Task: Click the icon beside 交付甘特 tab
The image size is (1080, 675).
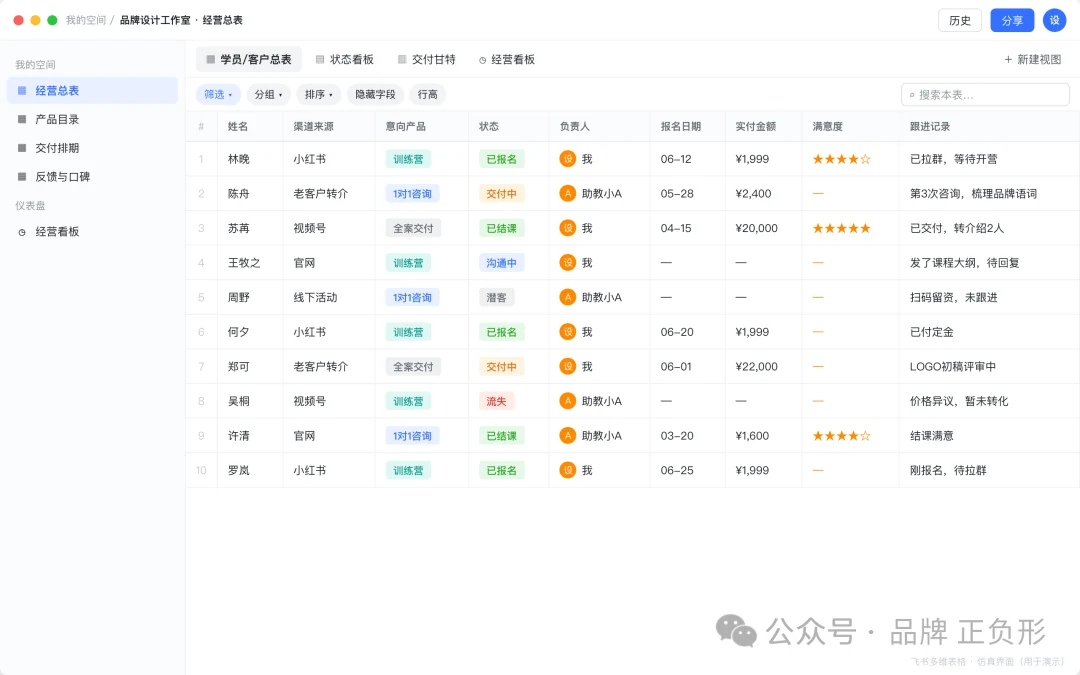Action: click(402, 59)
